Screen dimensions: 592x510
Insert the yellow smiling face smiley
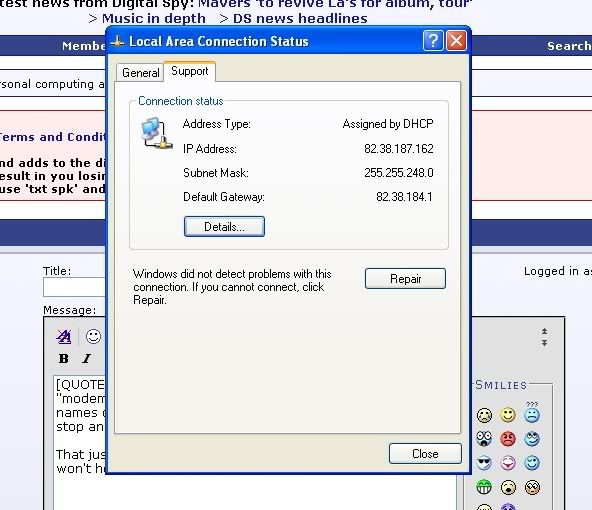tap(508, 414)
